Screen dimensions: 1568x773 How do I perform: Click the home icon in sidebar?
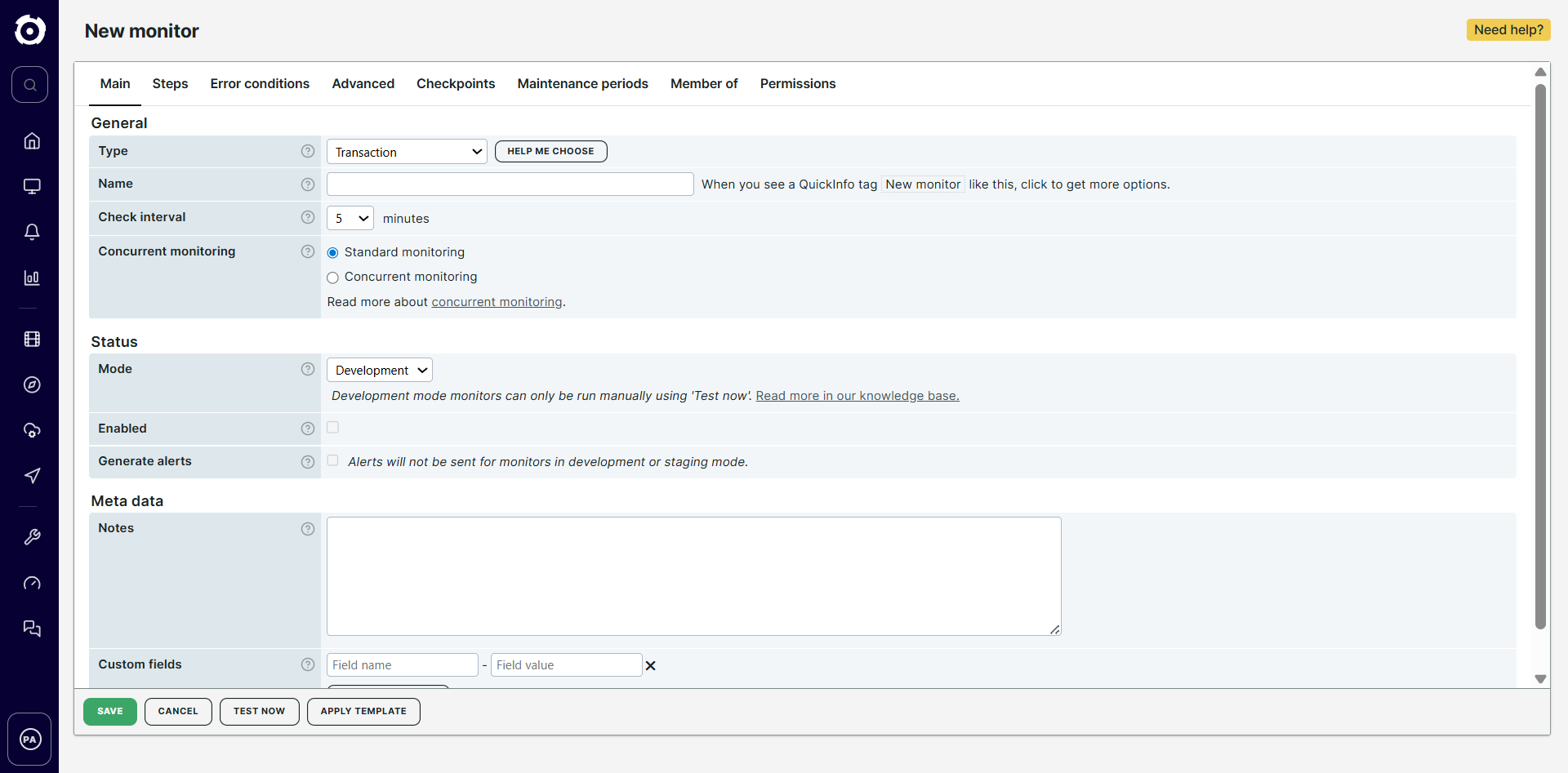tap(32, 141)
